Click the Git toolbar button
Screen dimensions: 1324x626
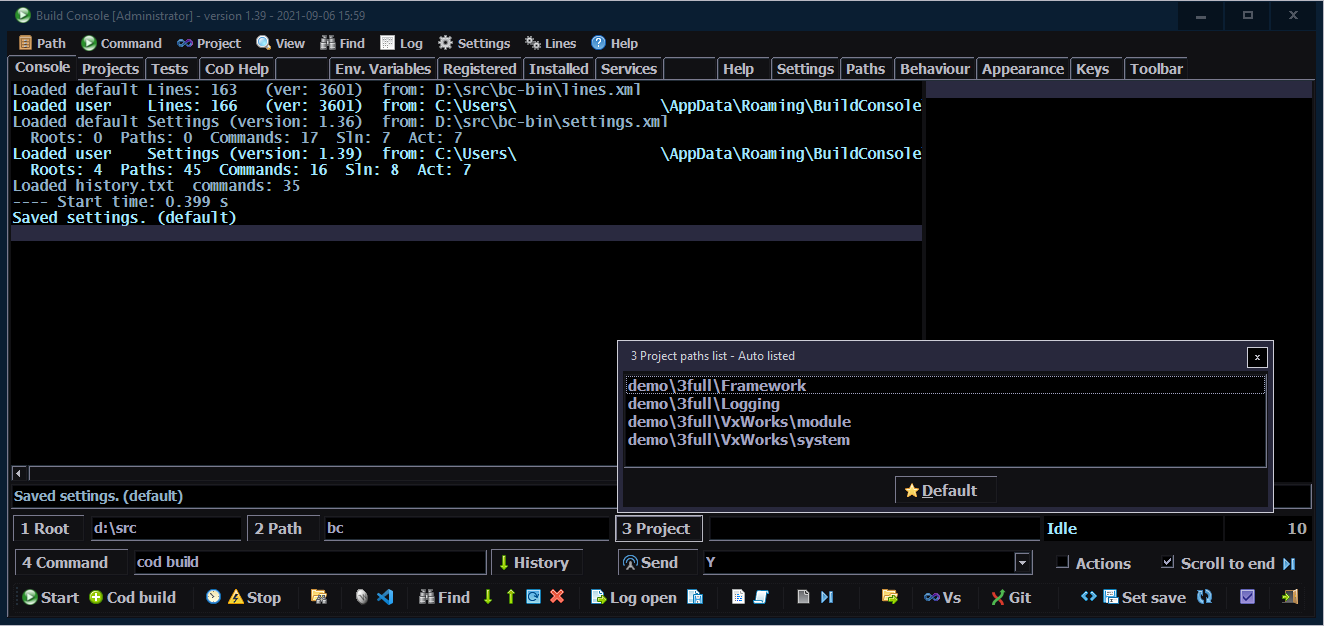(1011, 597)
